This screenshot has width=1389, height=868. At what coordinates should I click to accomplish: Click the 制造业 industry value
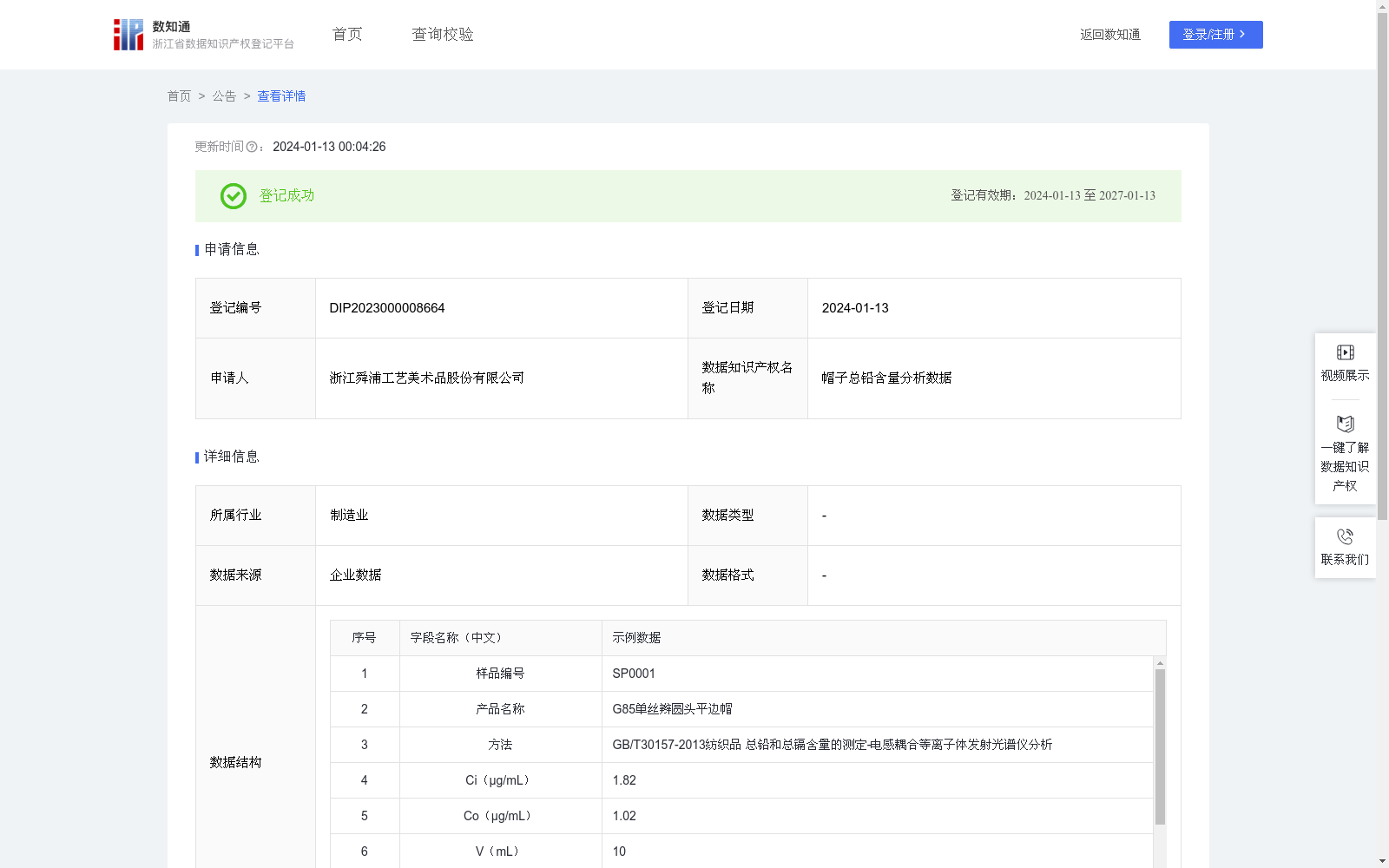click(349, 516)
